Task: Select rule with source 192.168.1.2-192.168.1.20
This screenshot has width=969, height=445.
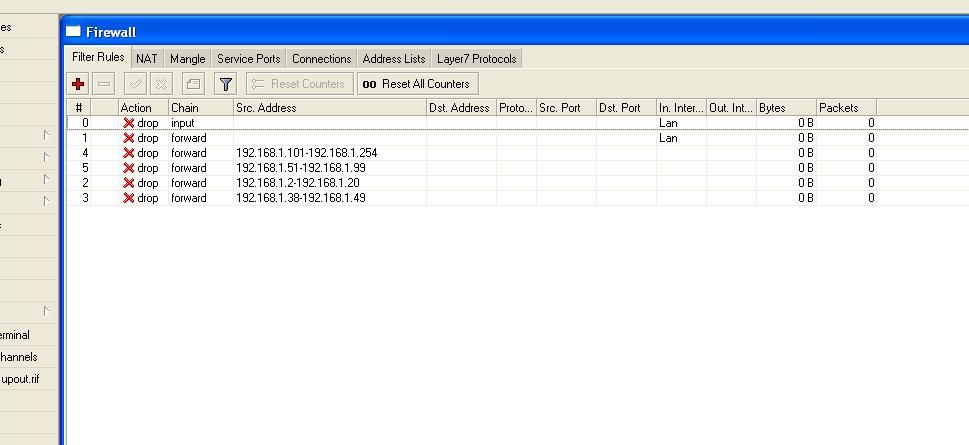Action: pos(298,183)
